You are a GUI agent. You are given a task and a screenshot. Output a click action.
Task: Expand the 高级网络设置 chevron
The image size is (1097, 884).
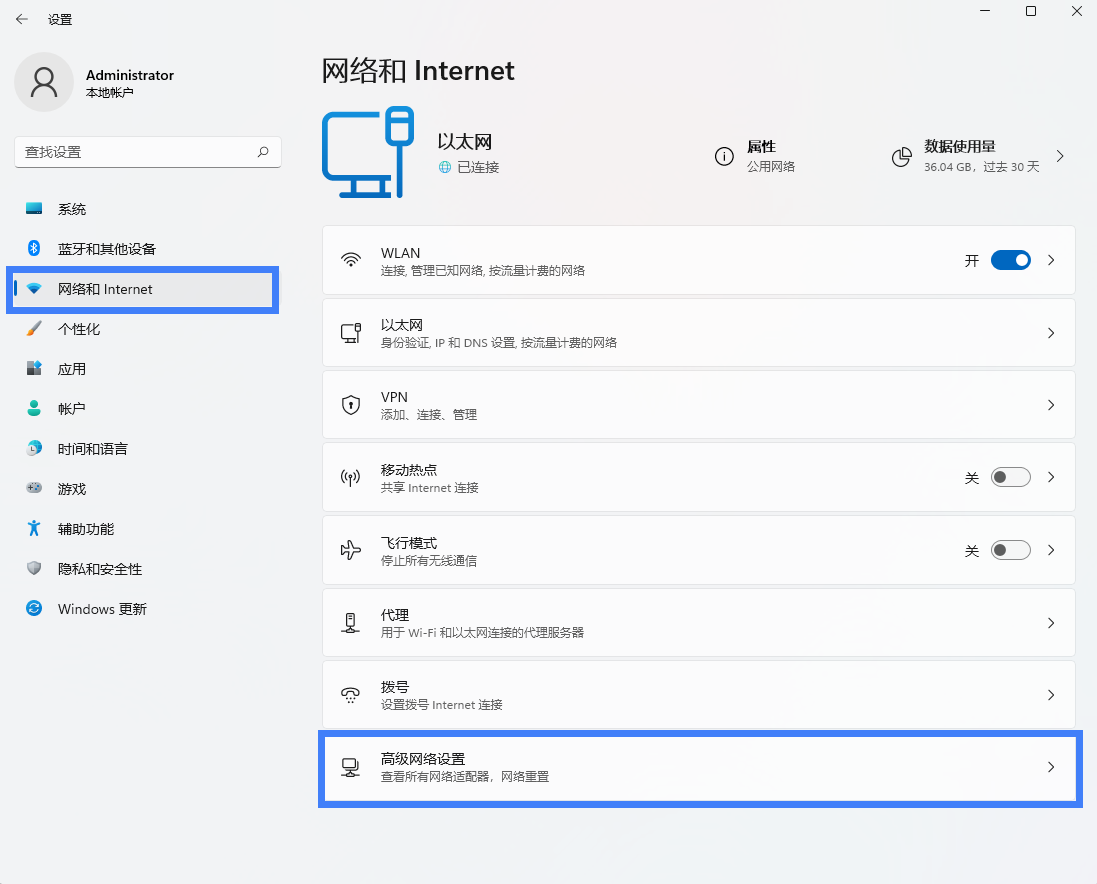point(1051,767)
